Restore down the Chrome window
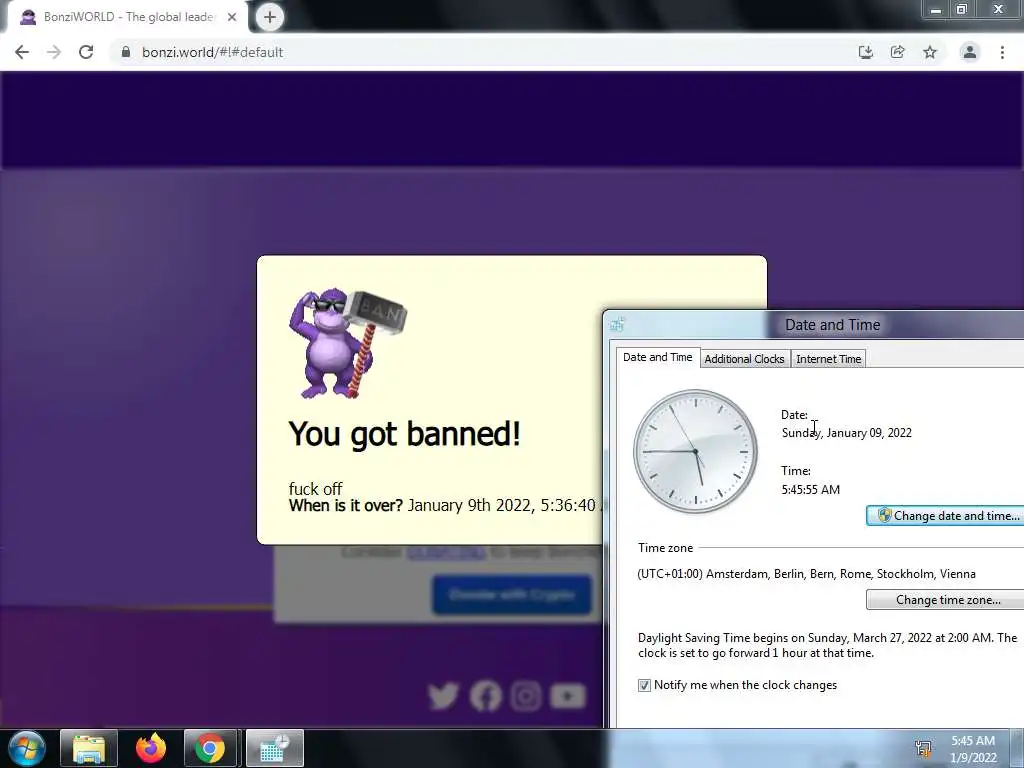 point(962,9)
